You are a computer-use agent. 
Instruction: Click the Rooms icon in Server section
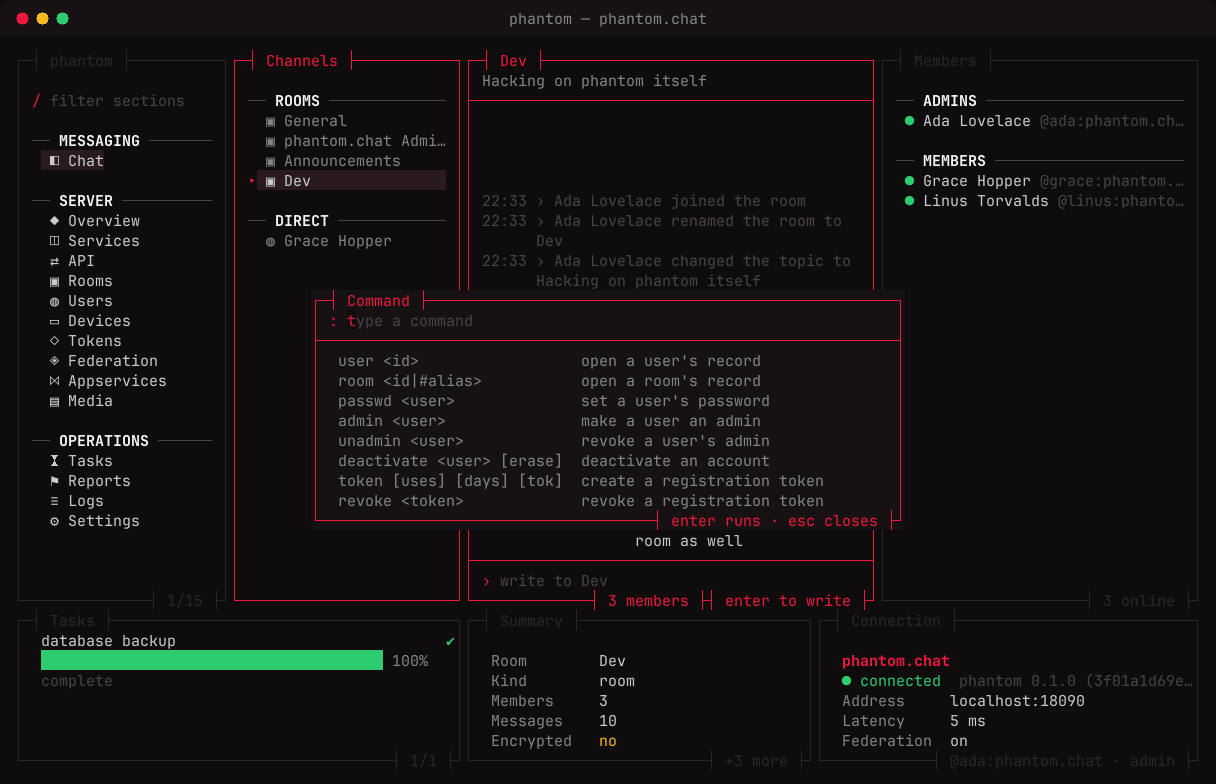pos(54,281)
